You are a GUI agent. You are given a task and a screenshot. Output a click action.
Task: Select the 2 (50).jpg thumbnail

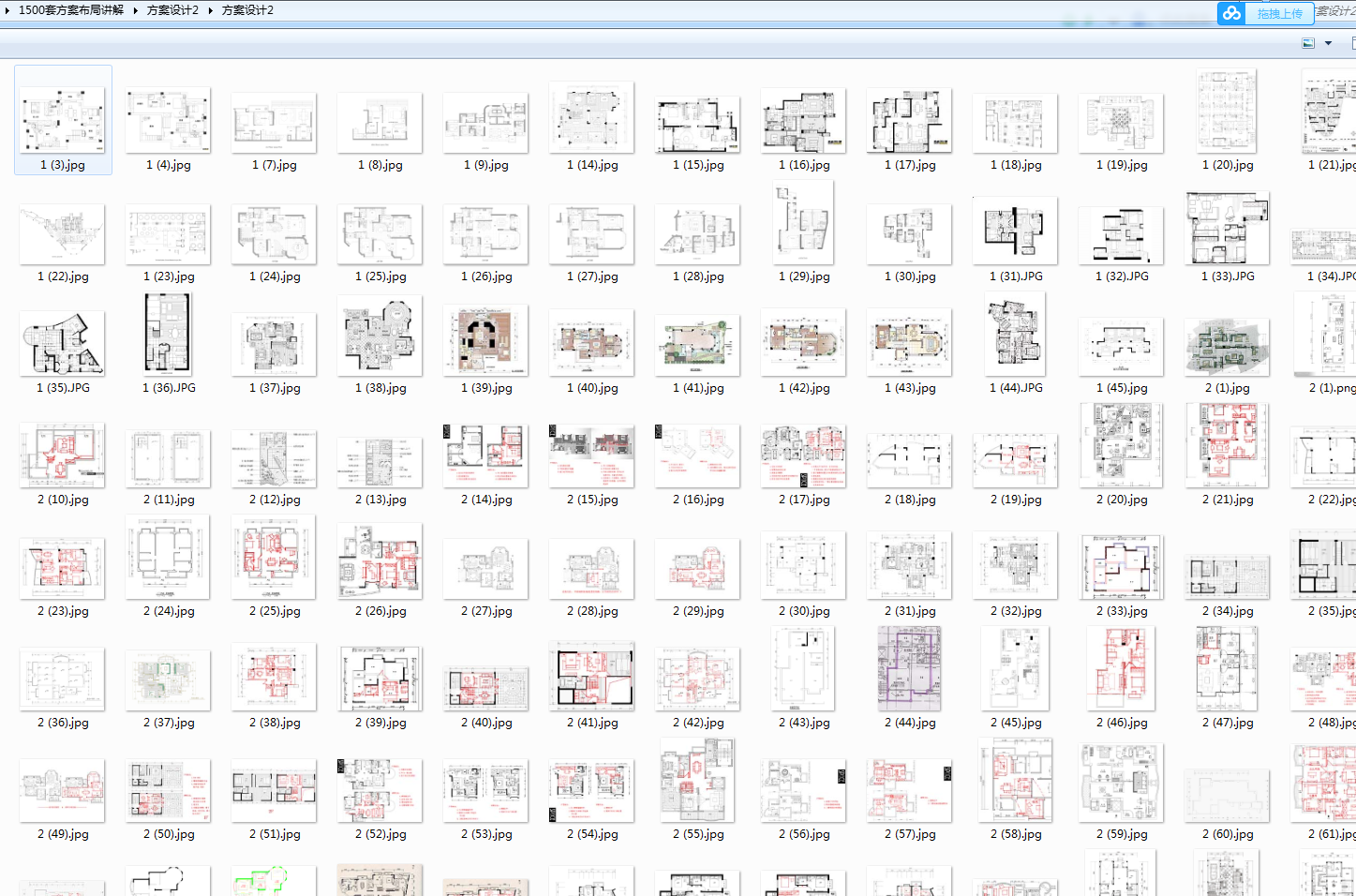coord(169,791)
